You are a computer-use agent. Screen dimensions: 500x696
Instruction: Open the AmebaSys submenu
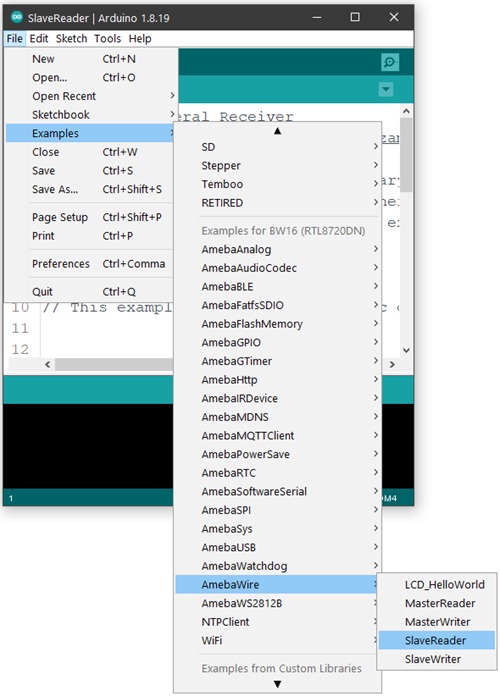[278, 529]
